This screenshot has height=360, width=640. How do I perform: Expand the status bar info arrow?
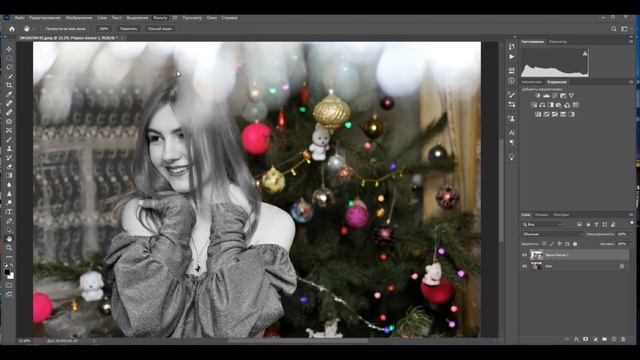[94, 340]
